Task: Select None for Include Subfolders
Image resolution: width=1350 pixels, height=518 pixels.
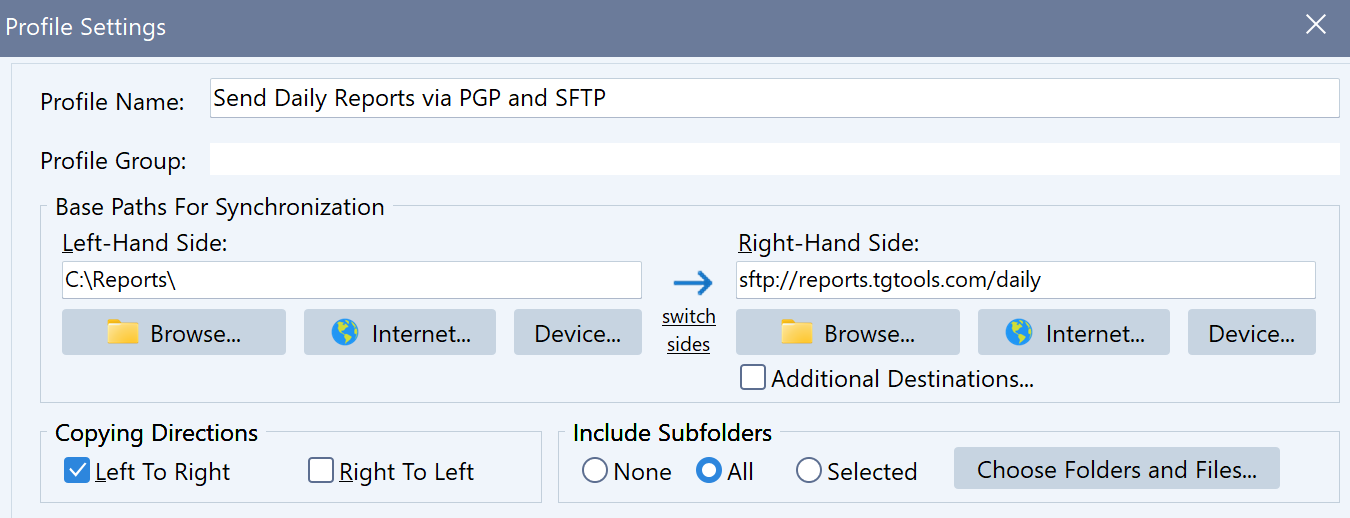Action: click(595, 471)
